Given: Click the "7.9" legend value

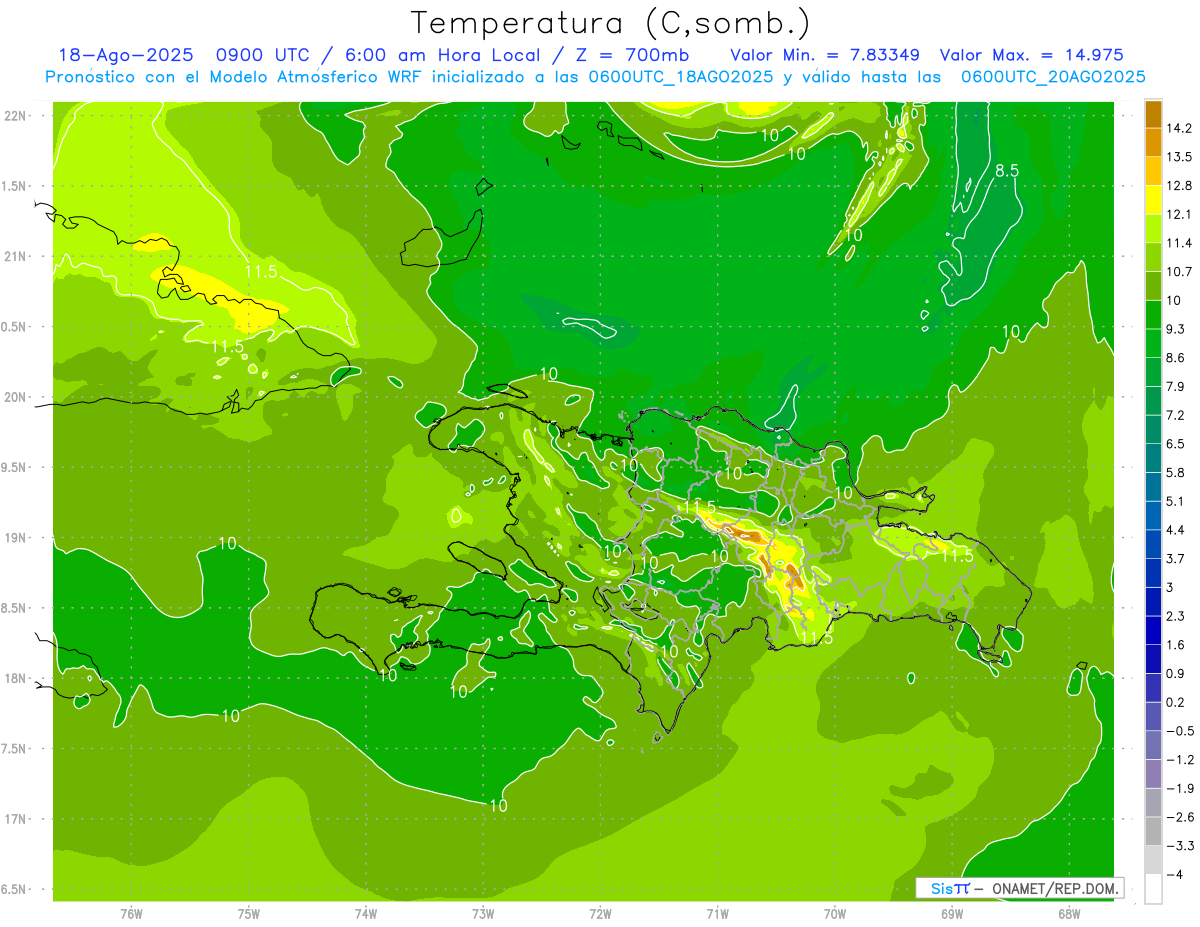Looking at the screenshot, I should [x=1175, y=386].
